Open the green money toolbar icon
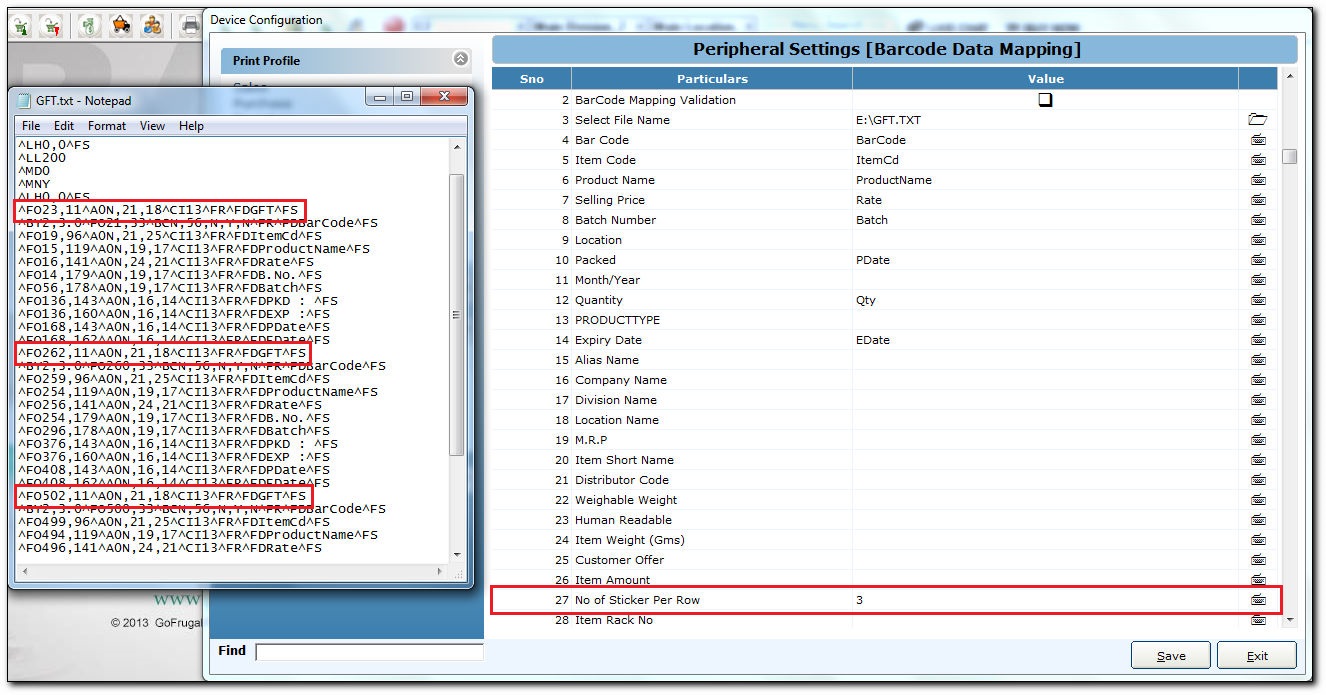1326x695 pixels. [x=89, y=24]
